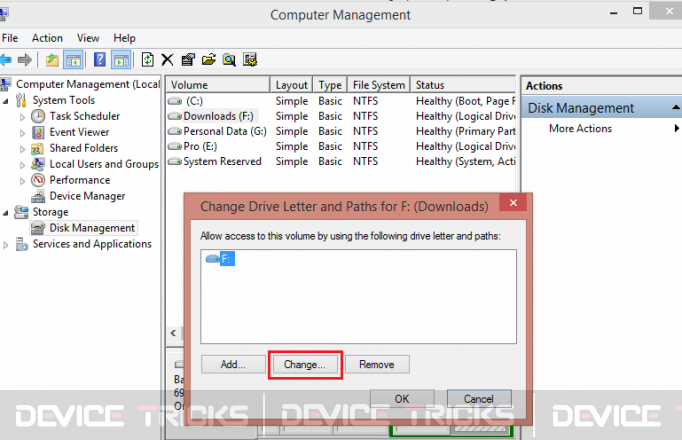Expand the Local Users and Groups node
This screenshot has width=682, height=440.
[x=22, y=165]
